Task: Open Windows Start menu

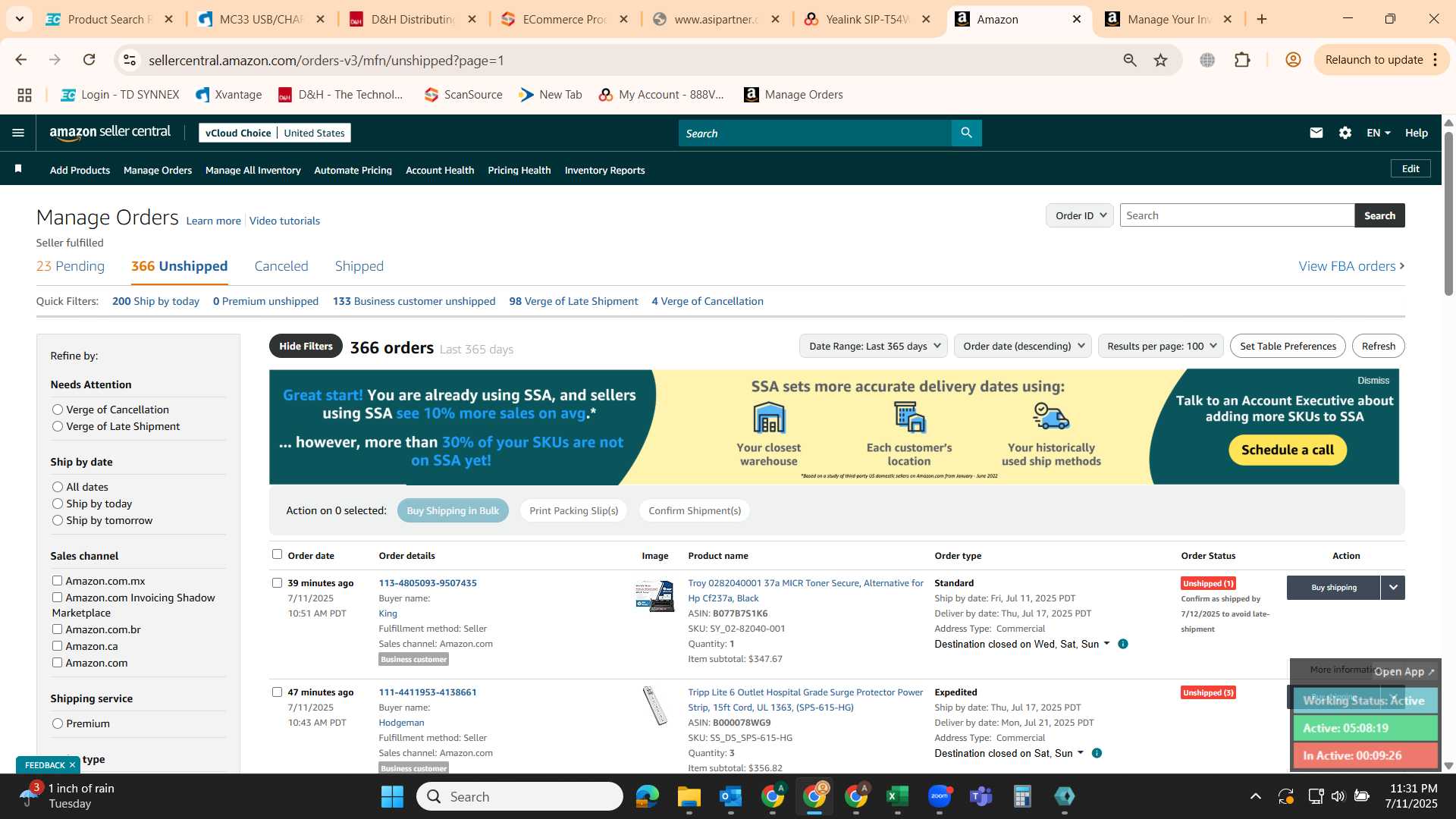Action: 392,796
